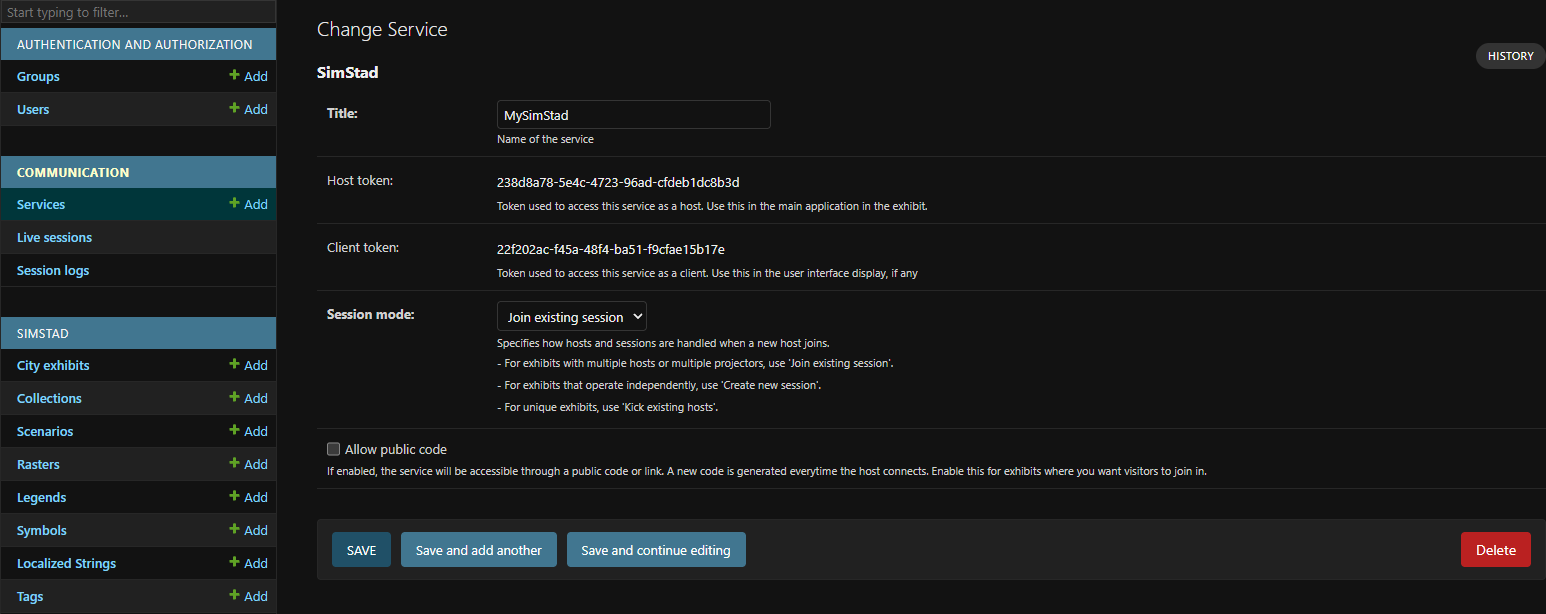1546x614 pixels.
Task: View the service History
Action: coord(1510,56)
